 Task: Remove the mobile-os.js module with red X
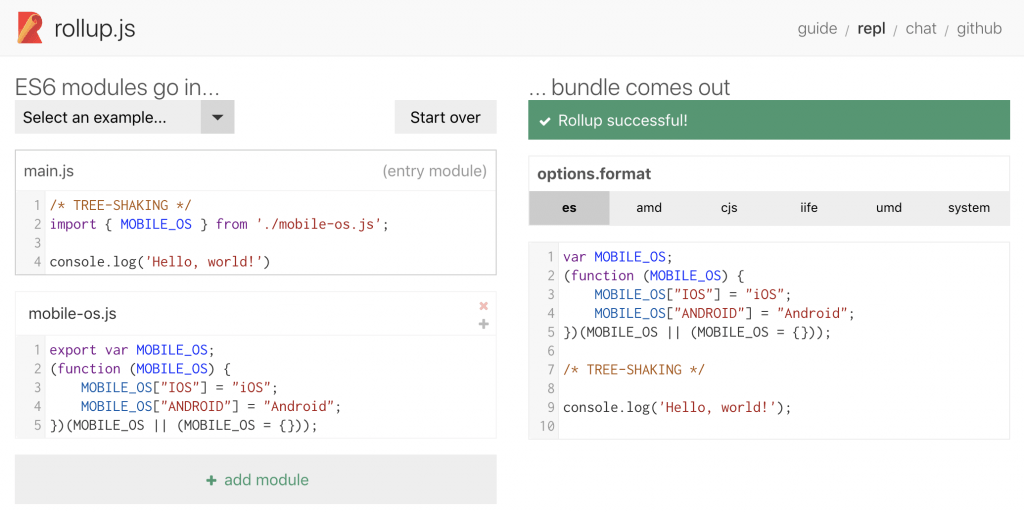coord(483,306)
